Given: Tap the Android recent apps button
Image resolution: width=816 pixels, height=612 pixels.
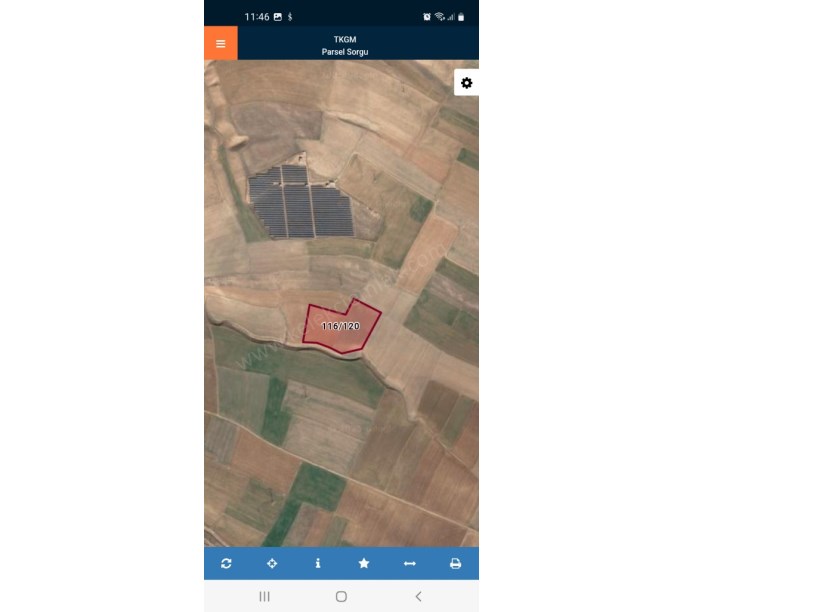Looking at the screenshot, I should click(x=264, y=596).
